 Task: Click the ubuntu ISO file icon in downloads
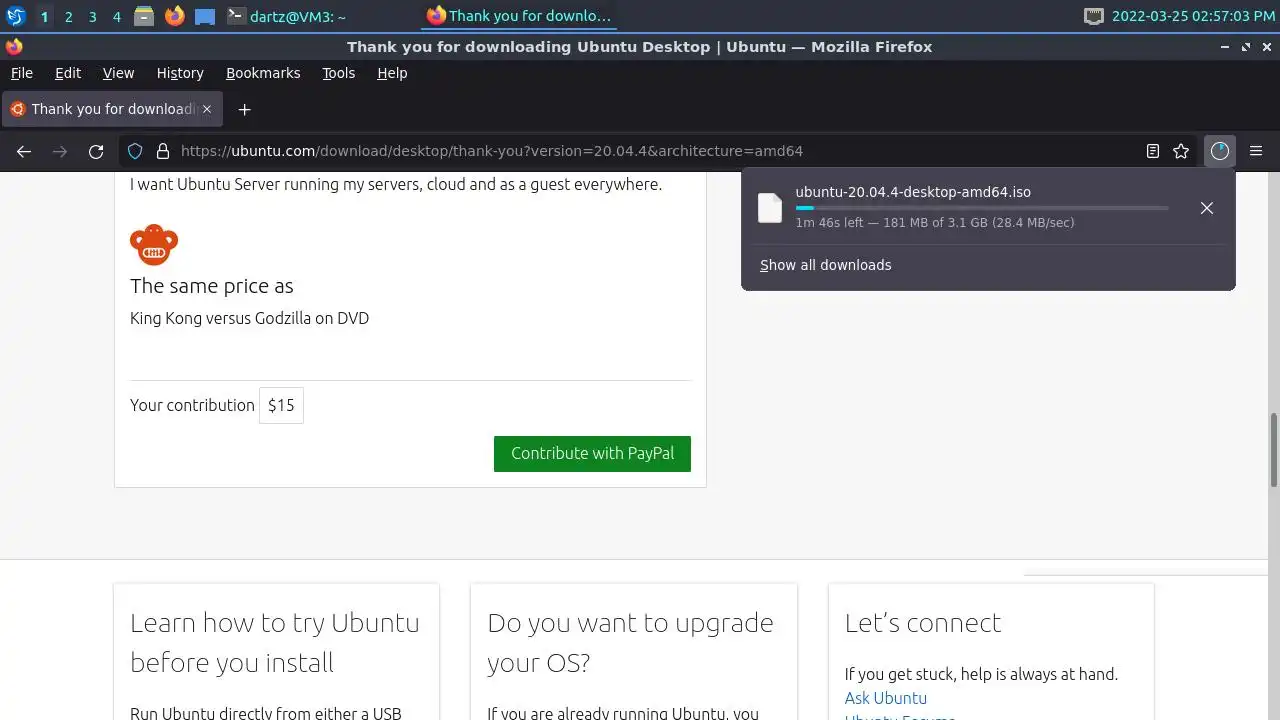coord(770,207)
